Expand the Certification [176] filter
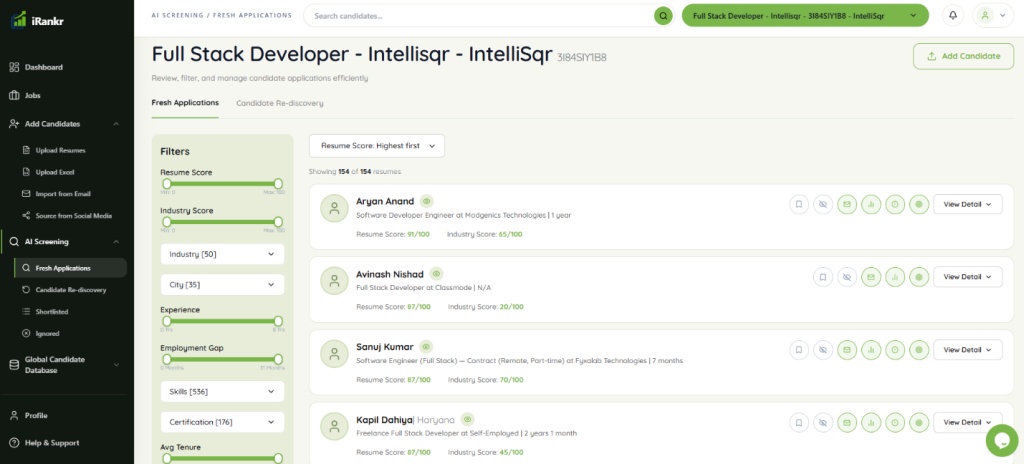The height and width of the screenshot is (464, 1024). point(222,422)
